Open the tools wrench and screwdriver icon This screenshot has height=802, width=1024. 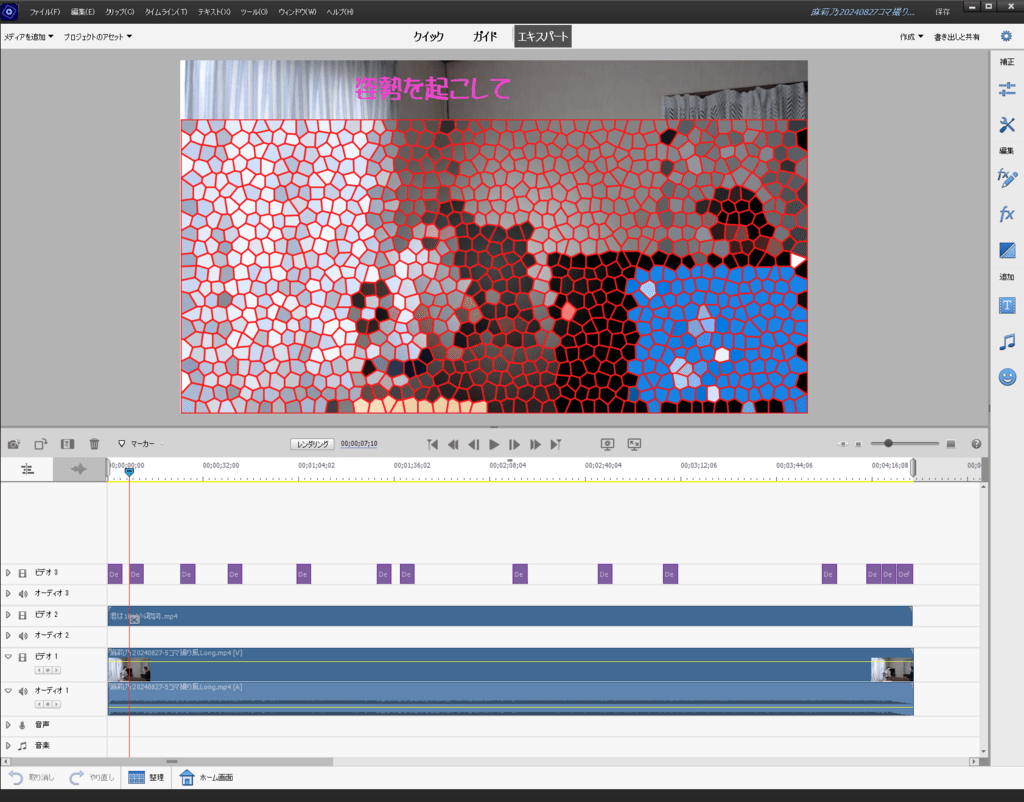click(1007, 125)
